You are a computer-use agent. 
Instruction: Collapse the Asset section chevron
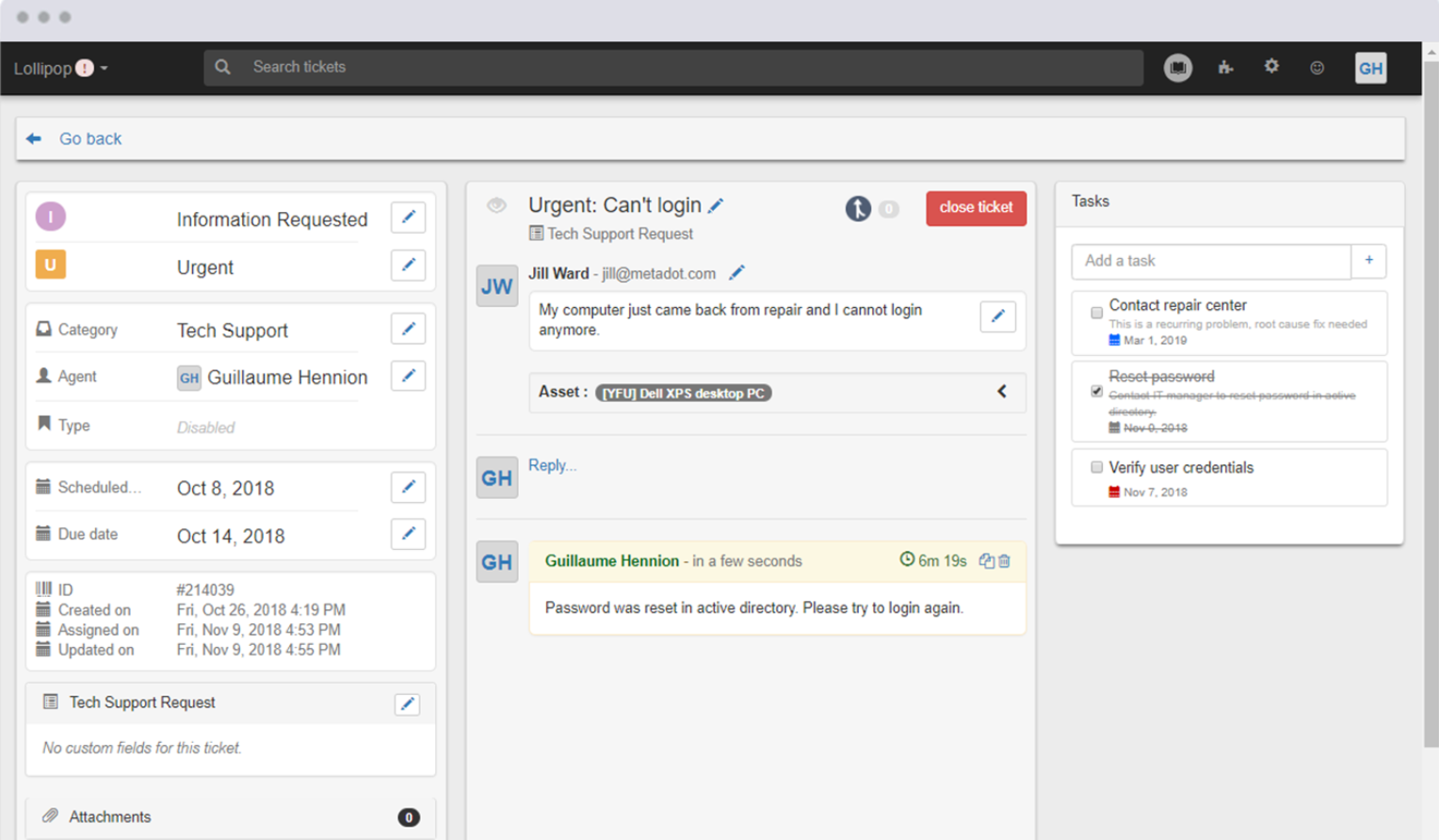[1001, 392]
